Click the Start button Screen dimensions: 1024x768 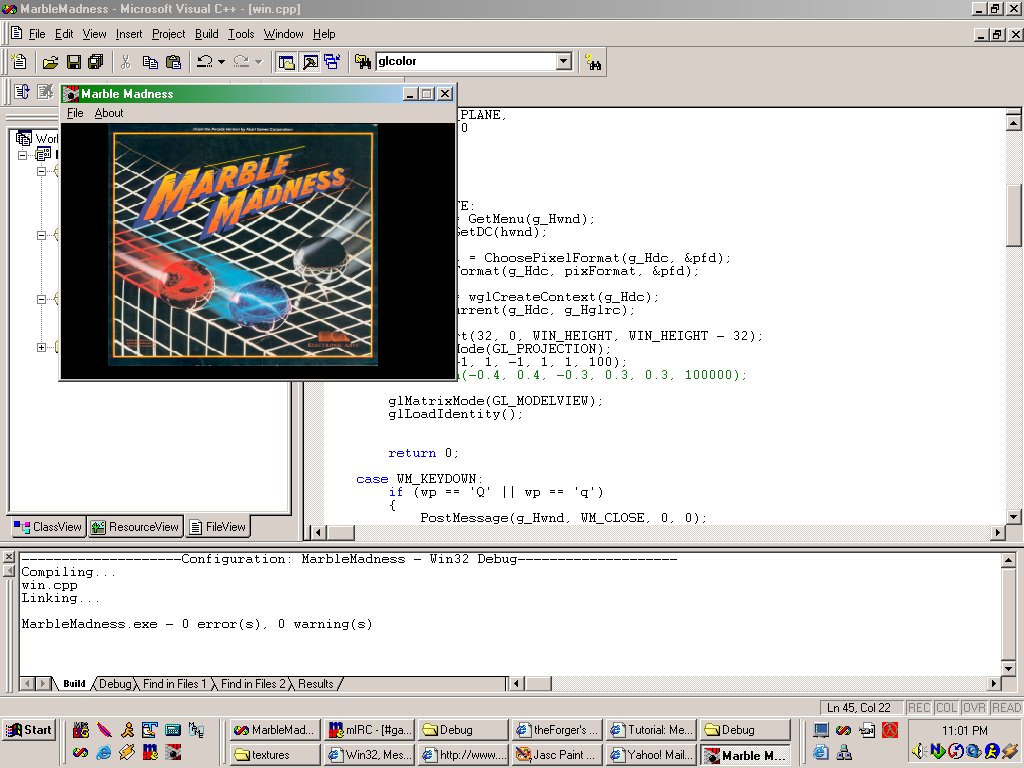point(29,730)
